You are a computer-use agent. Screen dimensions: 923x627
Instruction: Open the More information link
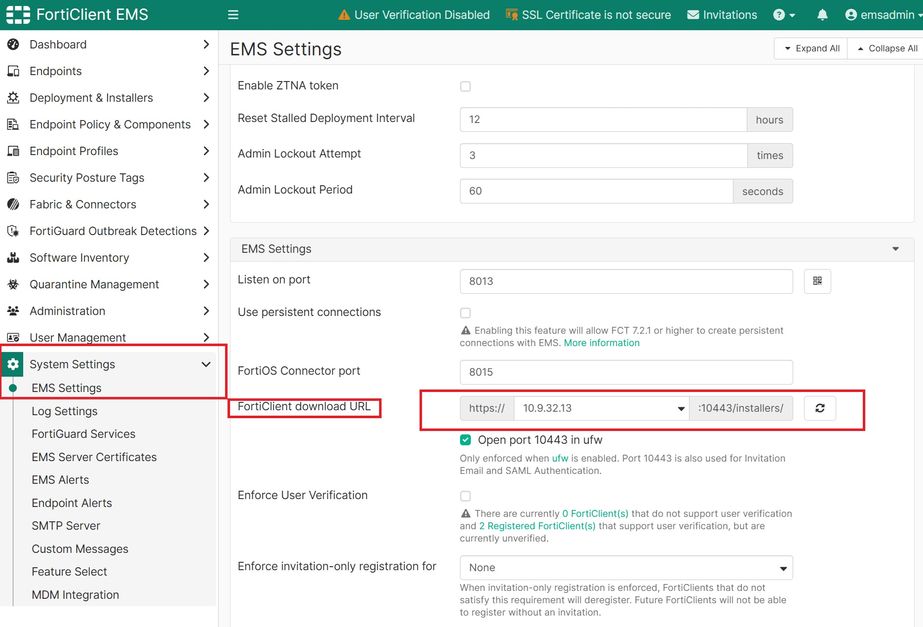click(601, 343)
